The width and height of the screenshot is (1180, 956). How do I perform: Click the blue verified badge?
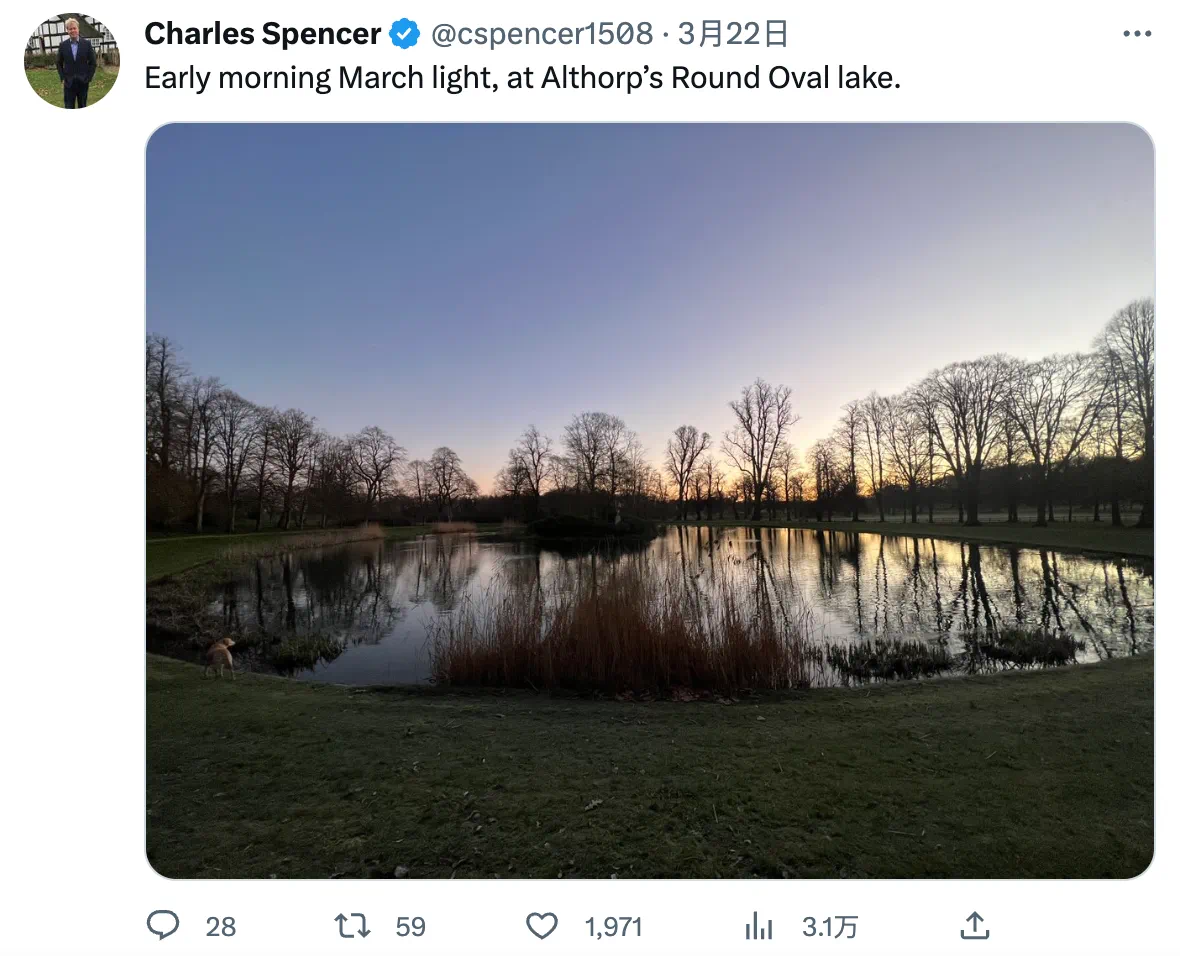point(405,34)
